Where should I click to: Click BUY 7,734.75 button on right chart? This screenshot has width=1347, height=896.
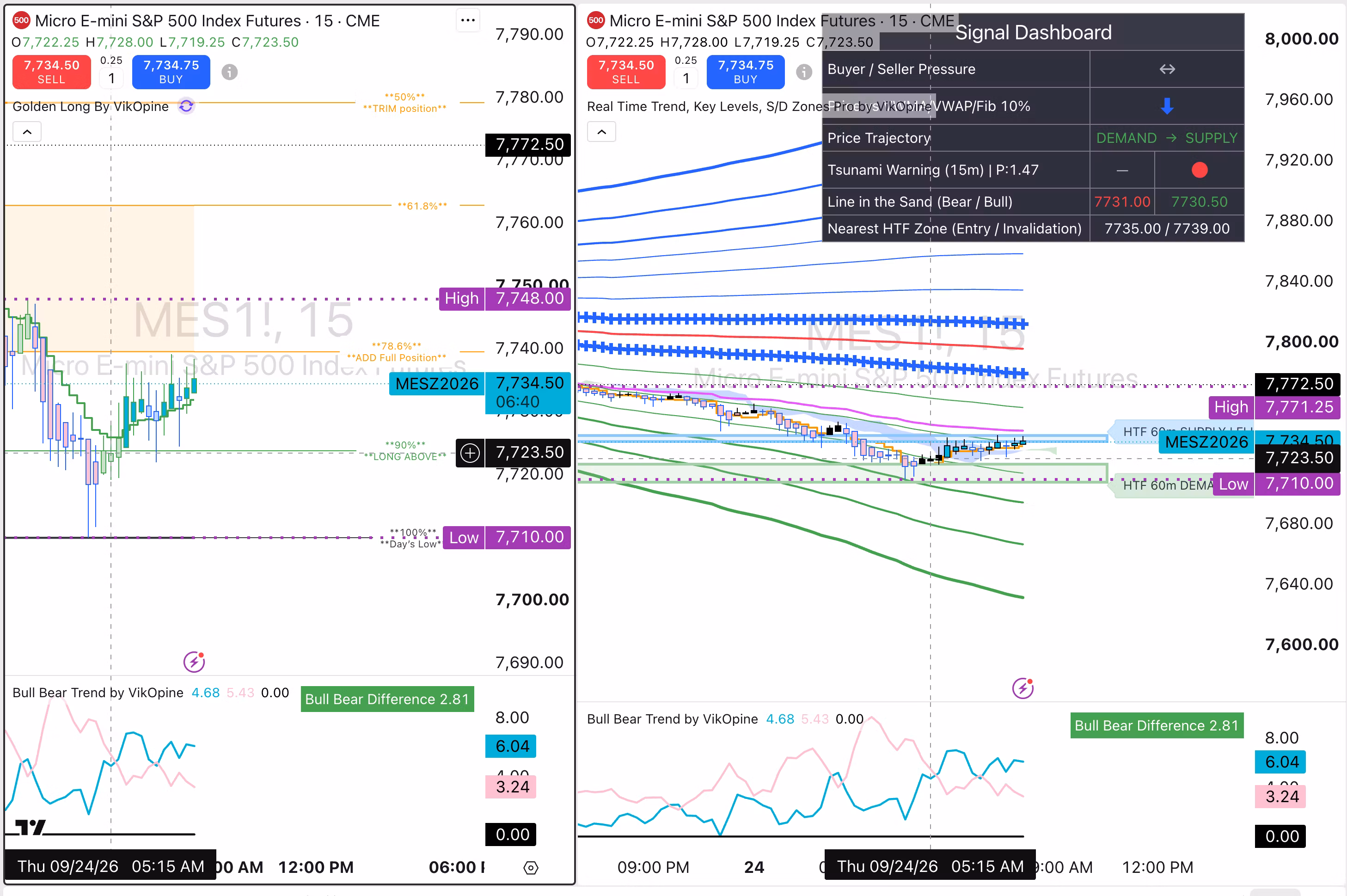pyautogui.click(x=746, y=72)
